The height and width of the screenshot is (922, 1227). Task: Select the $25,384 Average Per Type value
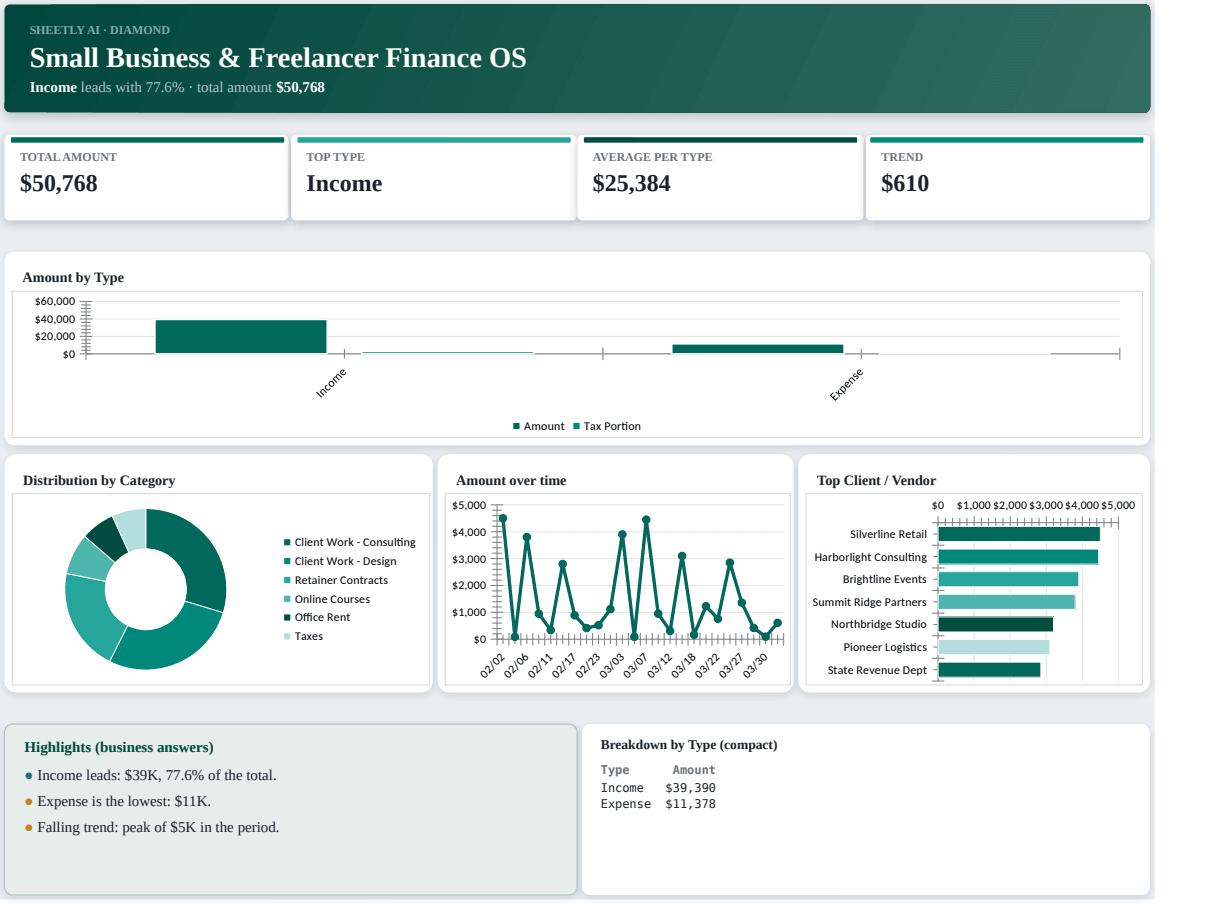(x=631, y=184)
